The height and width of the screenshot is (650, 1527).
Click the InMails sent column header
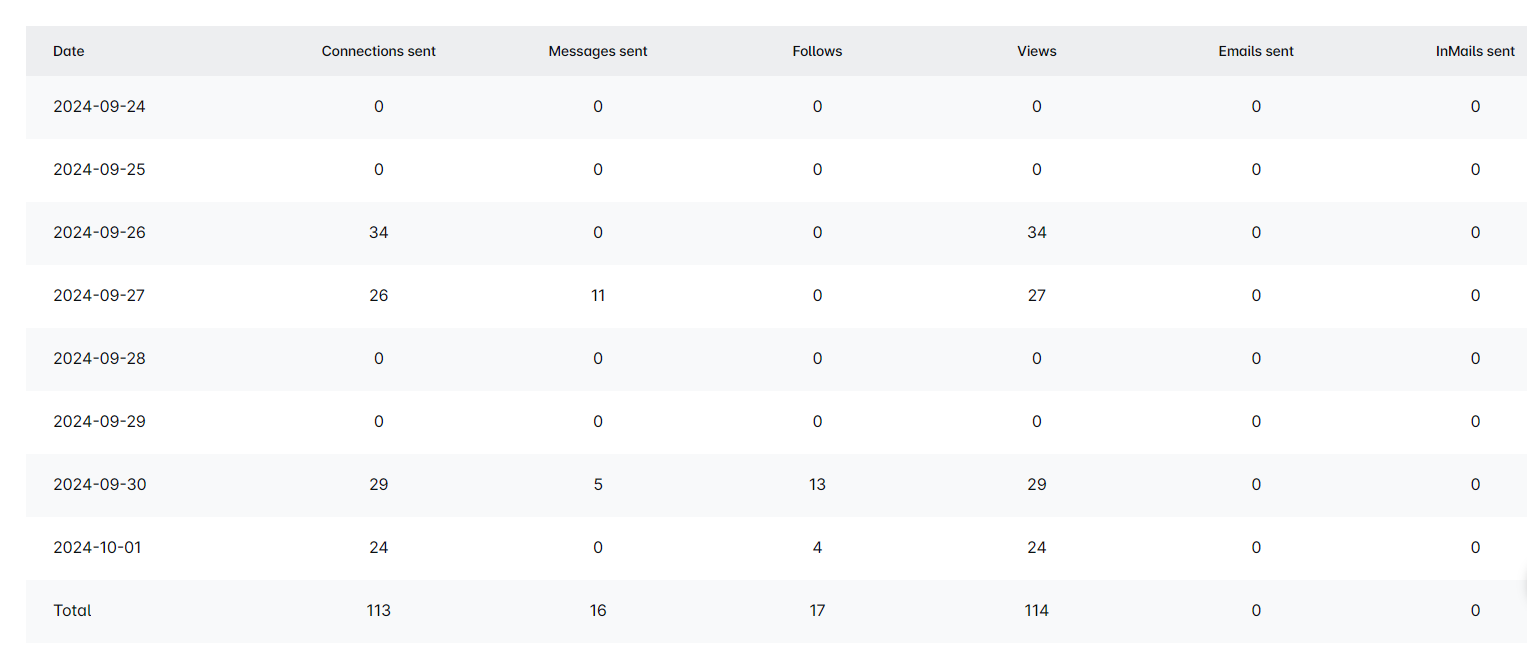(1475, 51)
